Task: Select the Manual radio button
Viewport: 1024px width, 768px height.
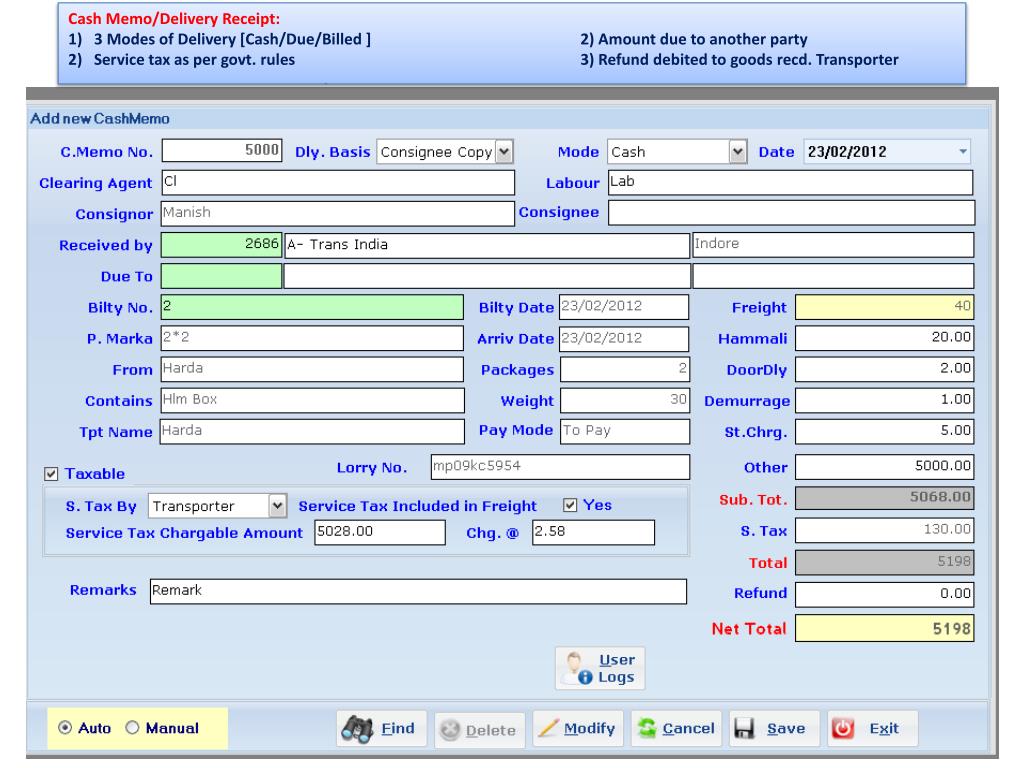Action: click(133, 728)
